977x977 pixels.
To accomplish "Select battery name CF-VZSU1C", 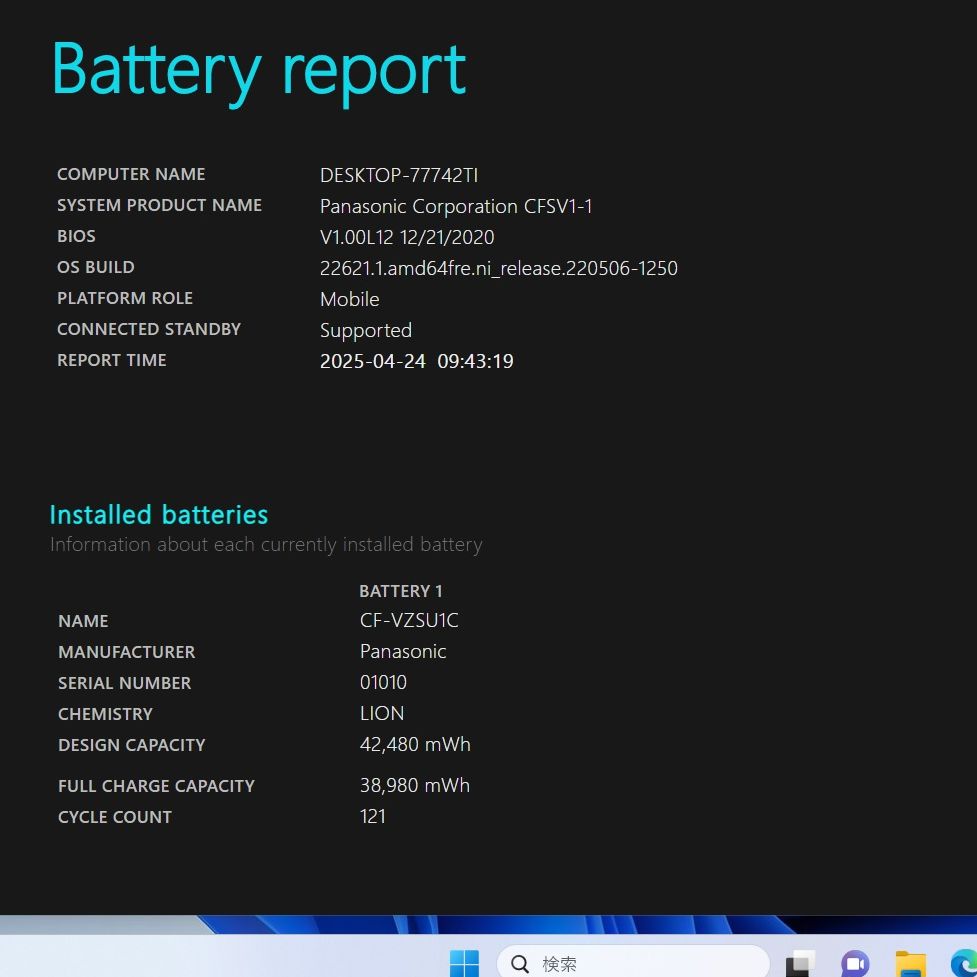I will [409, 621].
